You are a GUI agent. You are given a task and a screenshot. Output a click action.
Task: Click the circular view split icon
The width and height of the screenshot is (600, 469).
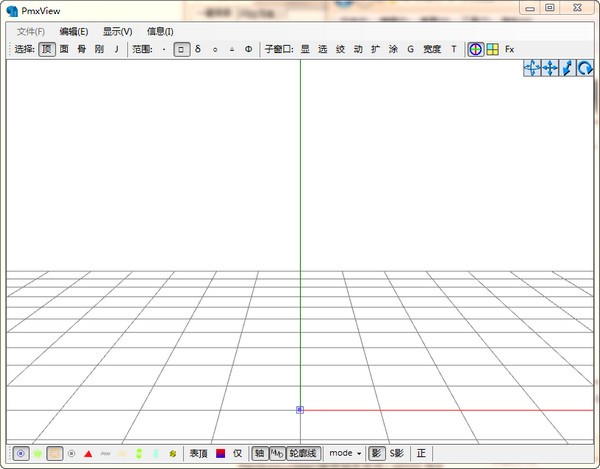click(x=476, y=49)
